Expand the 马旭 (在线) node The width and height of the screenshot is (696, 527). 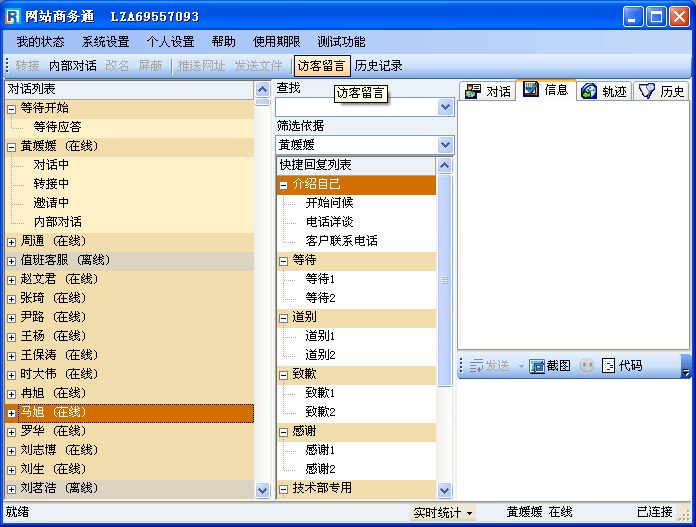point(12,413)
